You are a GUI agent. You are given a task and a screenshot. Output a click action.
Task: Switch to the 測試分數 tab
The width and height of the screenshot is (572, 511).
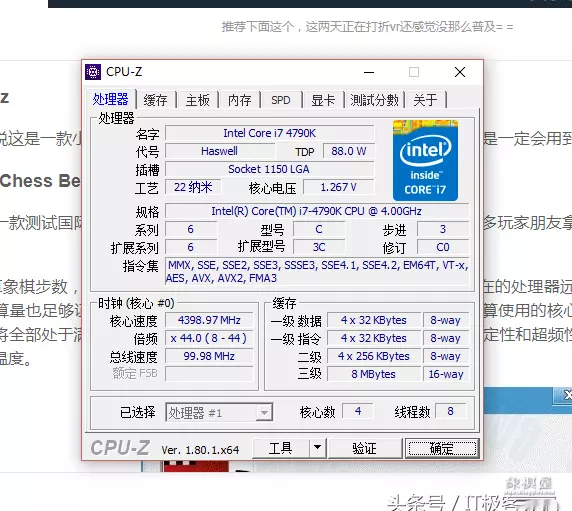pos(375,100)
